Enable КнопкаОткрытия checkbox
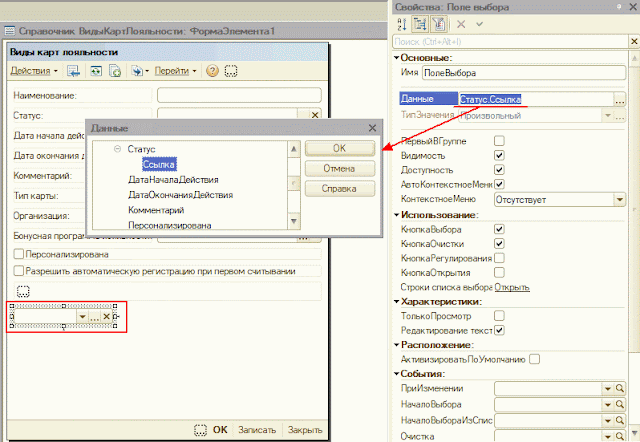Screen dimensions: 640x442 pos(499,272)
